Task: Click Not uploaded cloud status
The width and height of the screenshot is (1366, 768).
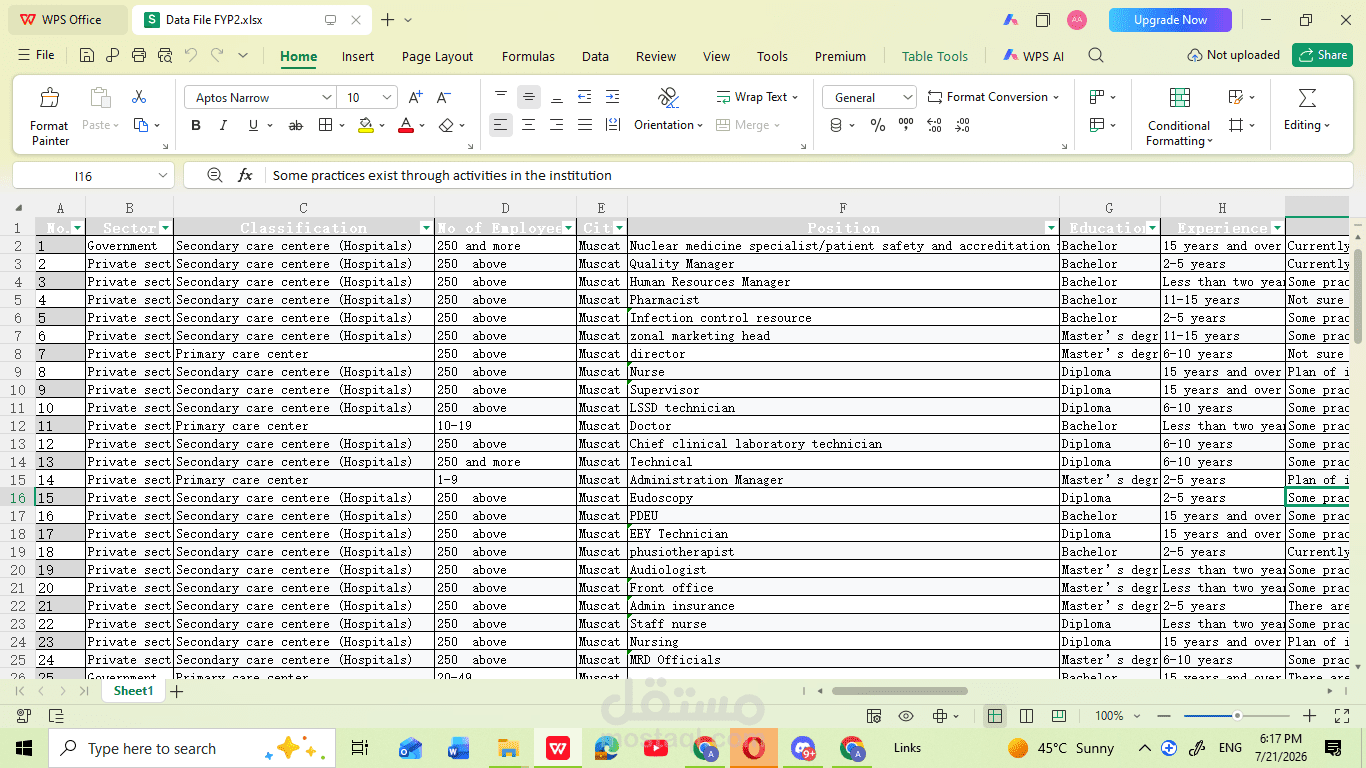Action: pos(1233,55)
